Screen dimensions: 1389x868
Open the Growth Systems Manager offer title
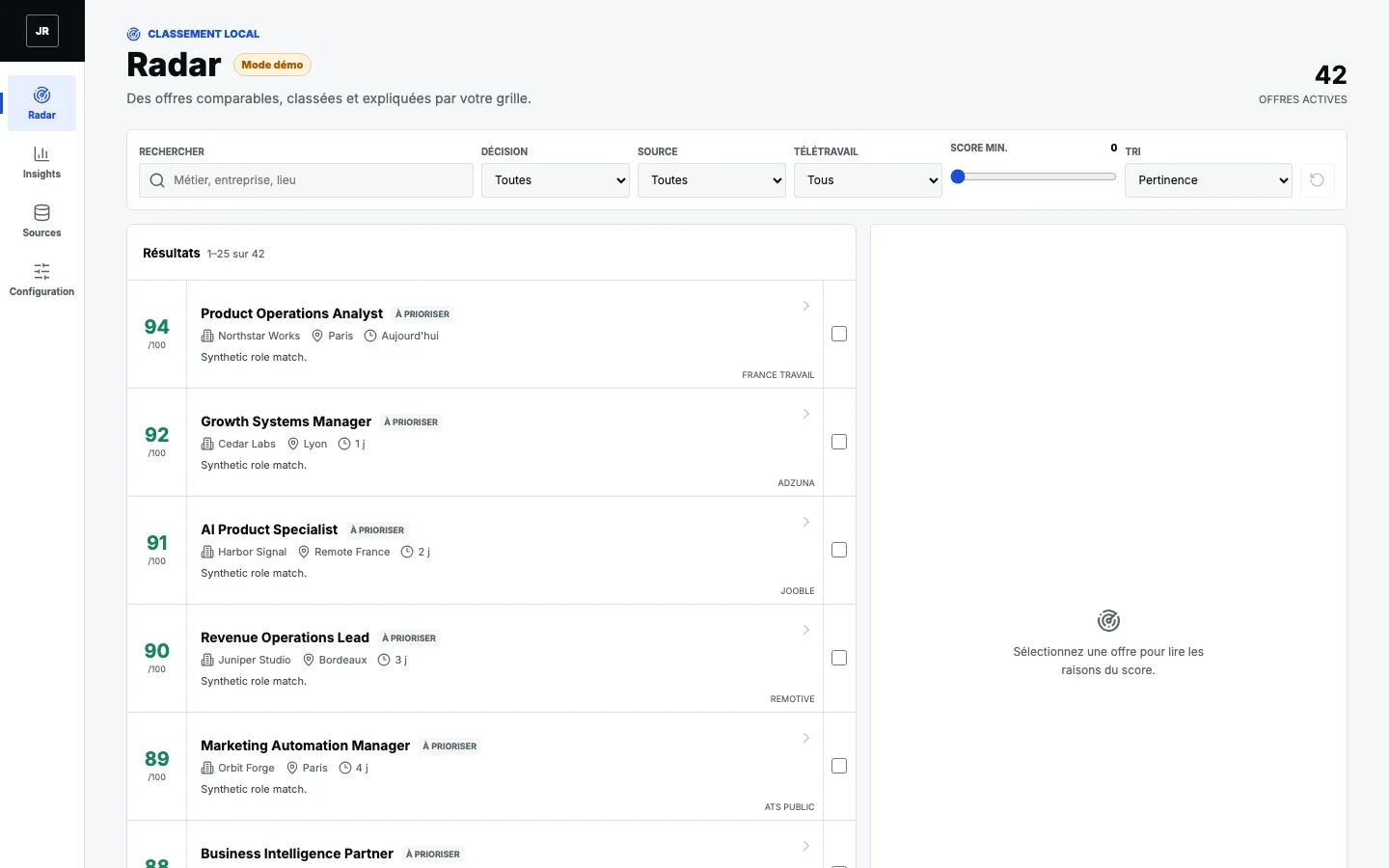[x=286, y=421]
